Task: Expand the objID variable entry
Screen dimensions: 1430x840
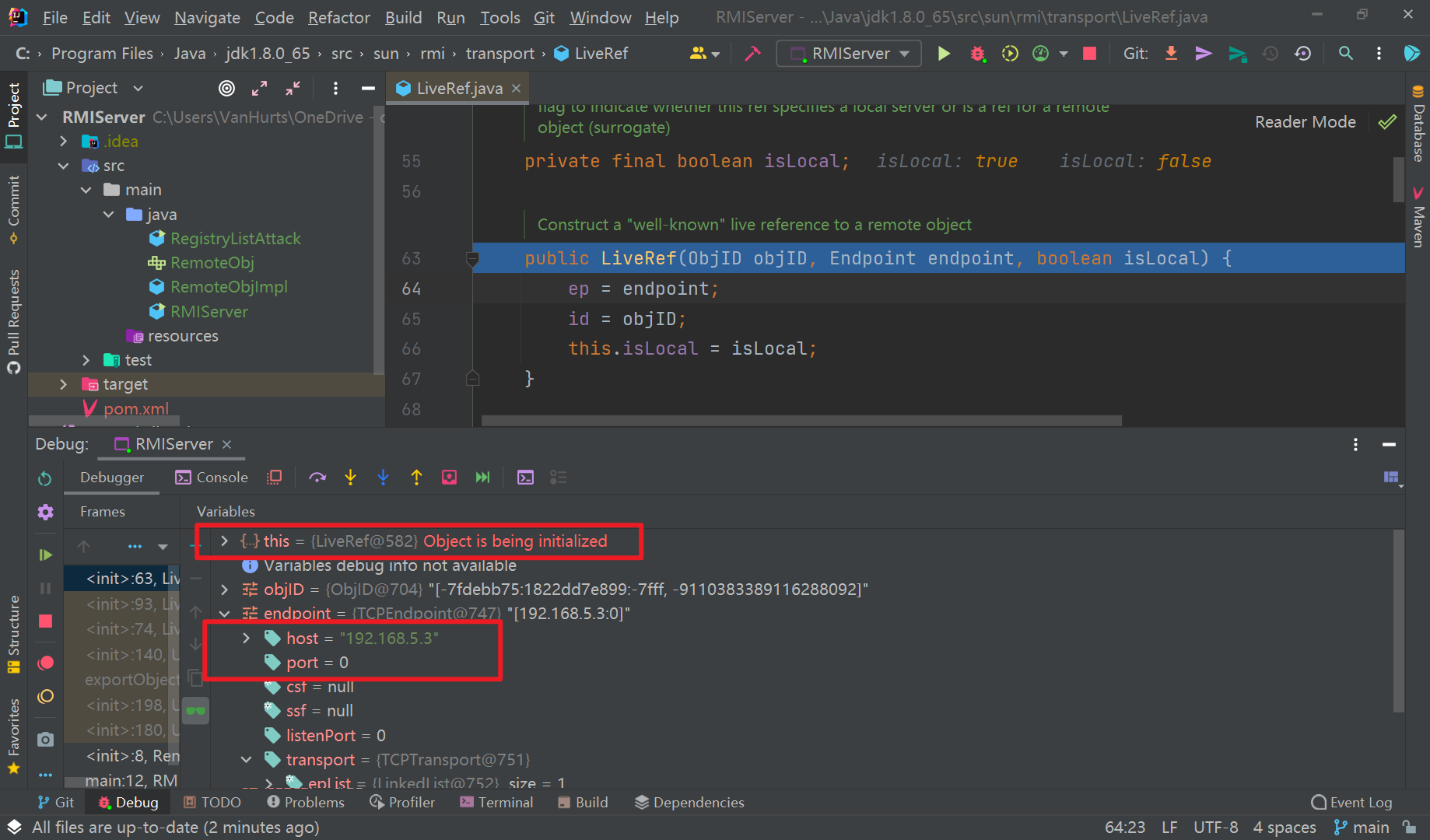Action: click(224, 589)
